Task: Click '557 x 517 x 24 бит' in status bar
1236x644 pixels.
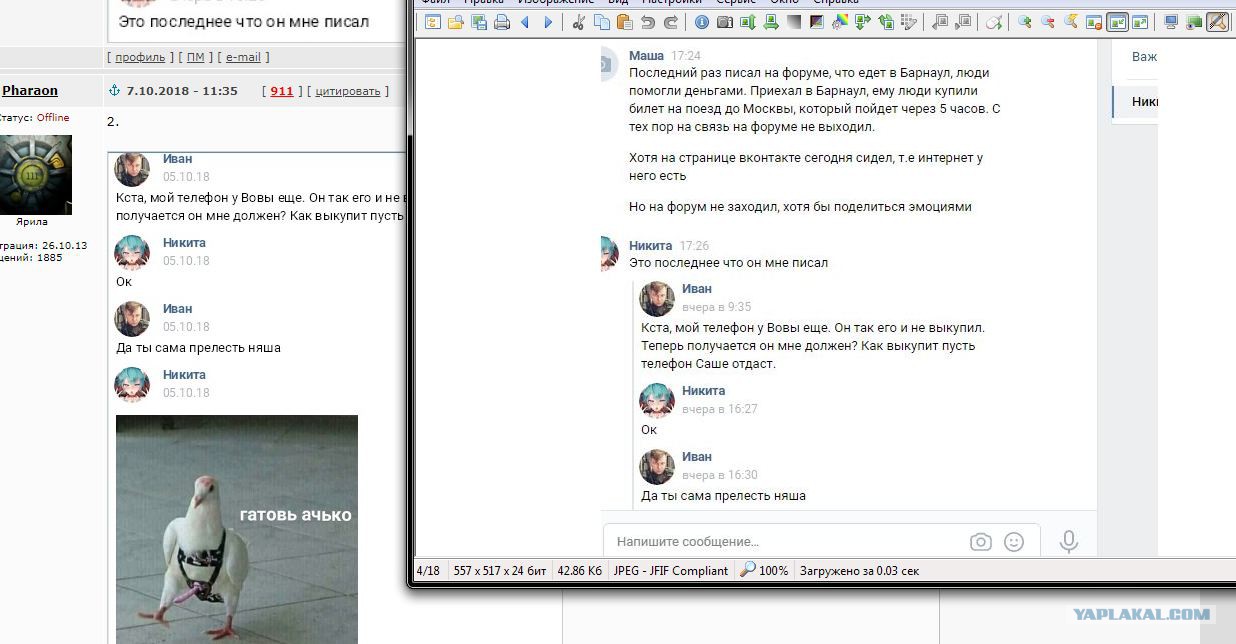Action: (x=500, y=571)
